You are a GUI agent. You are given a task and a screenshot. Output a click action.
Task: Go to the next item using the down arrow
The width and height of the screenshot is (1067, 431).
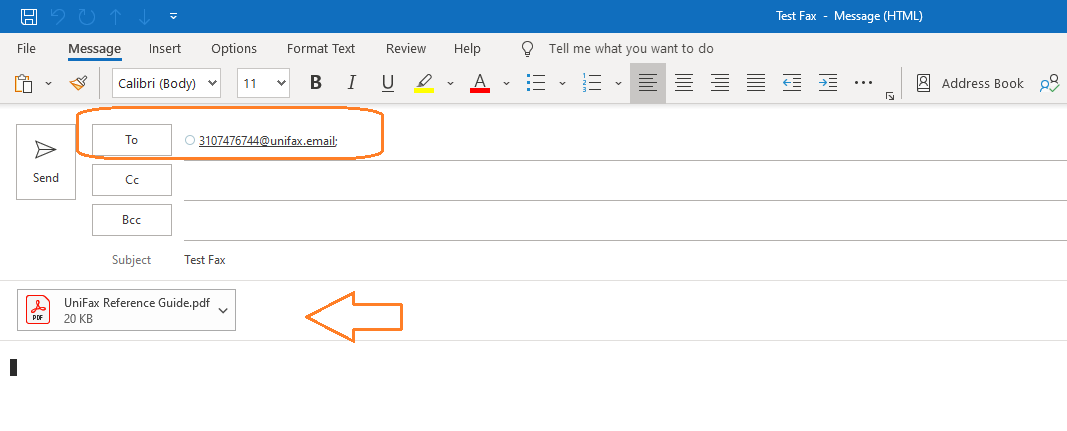pyautogui.click(x=144, y=16)
